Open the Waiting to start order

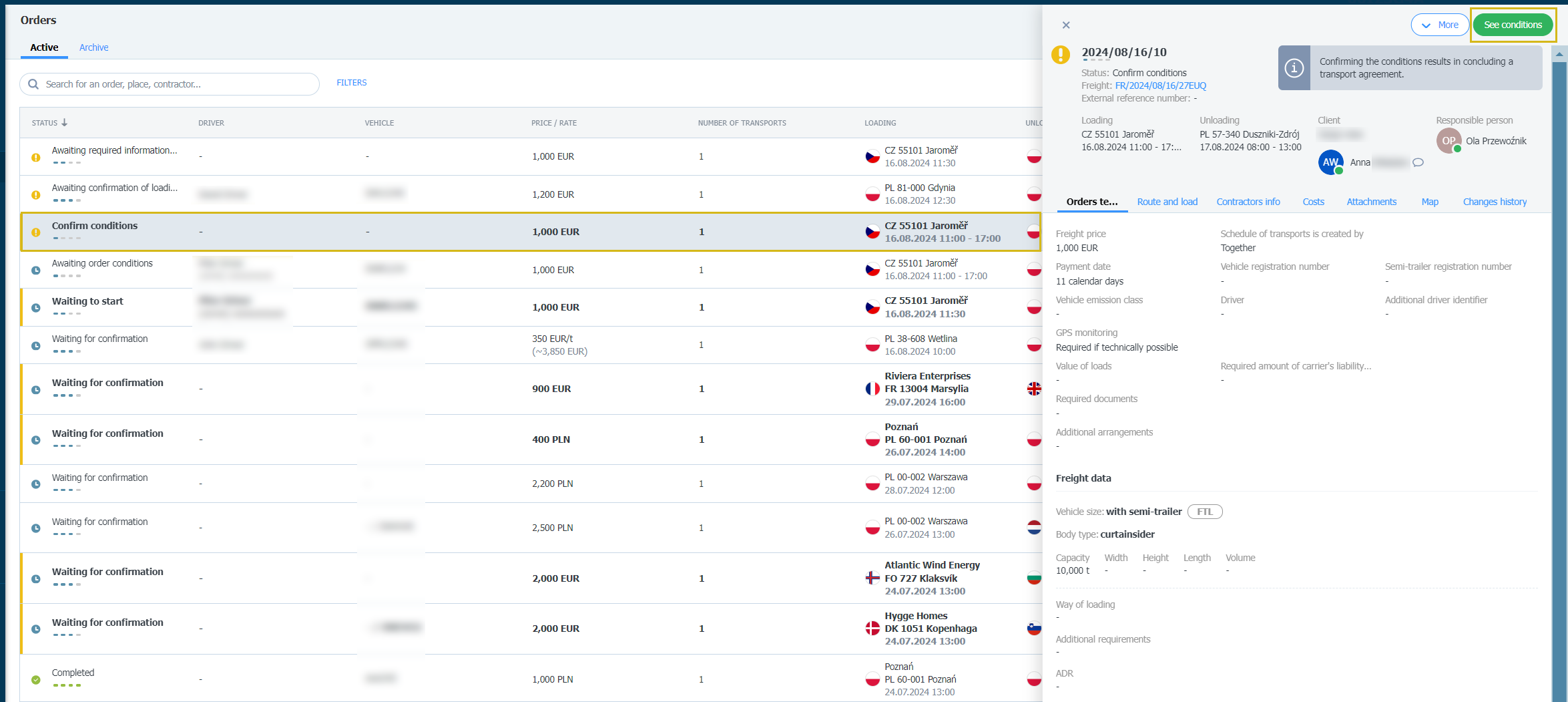[x=531, y=307]
